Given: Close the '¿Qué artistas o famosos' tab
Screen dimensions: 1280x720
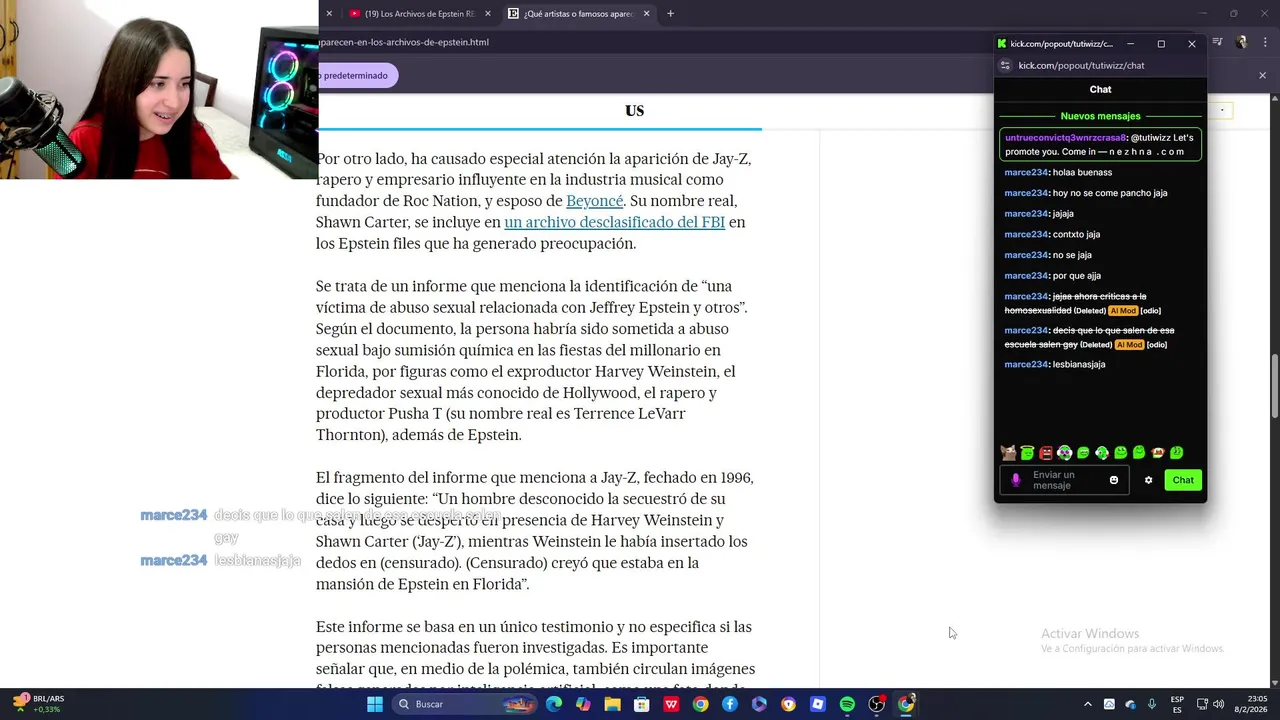Looking at the screenshot, I should pyautogui.click(x=646, y=14).
